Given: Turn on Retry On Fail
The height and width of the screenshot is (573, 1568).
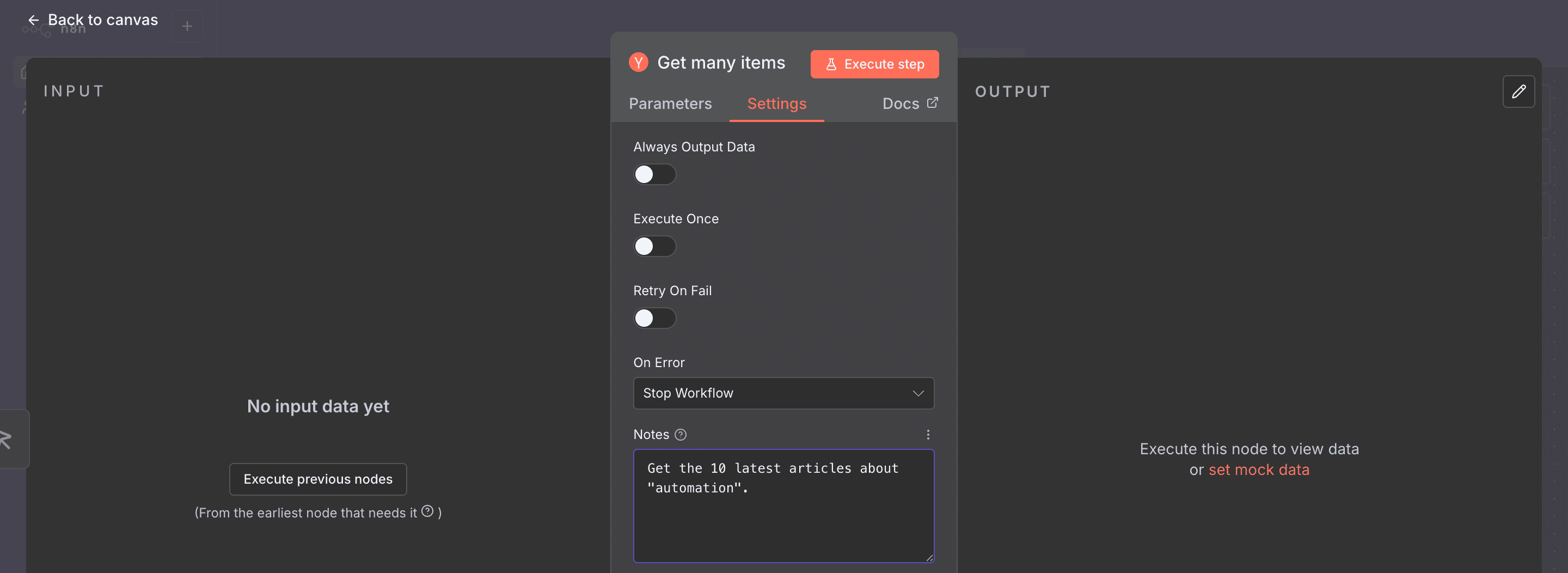Looking at the screenshot, I should [x=654, y=318].
